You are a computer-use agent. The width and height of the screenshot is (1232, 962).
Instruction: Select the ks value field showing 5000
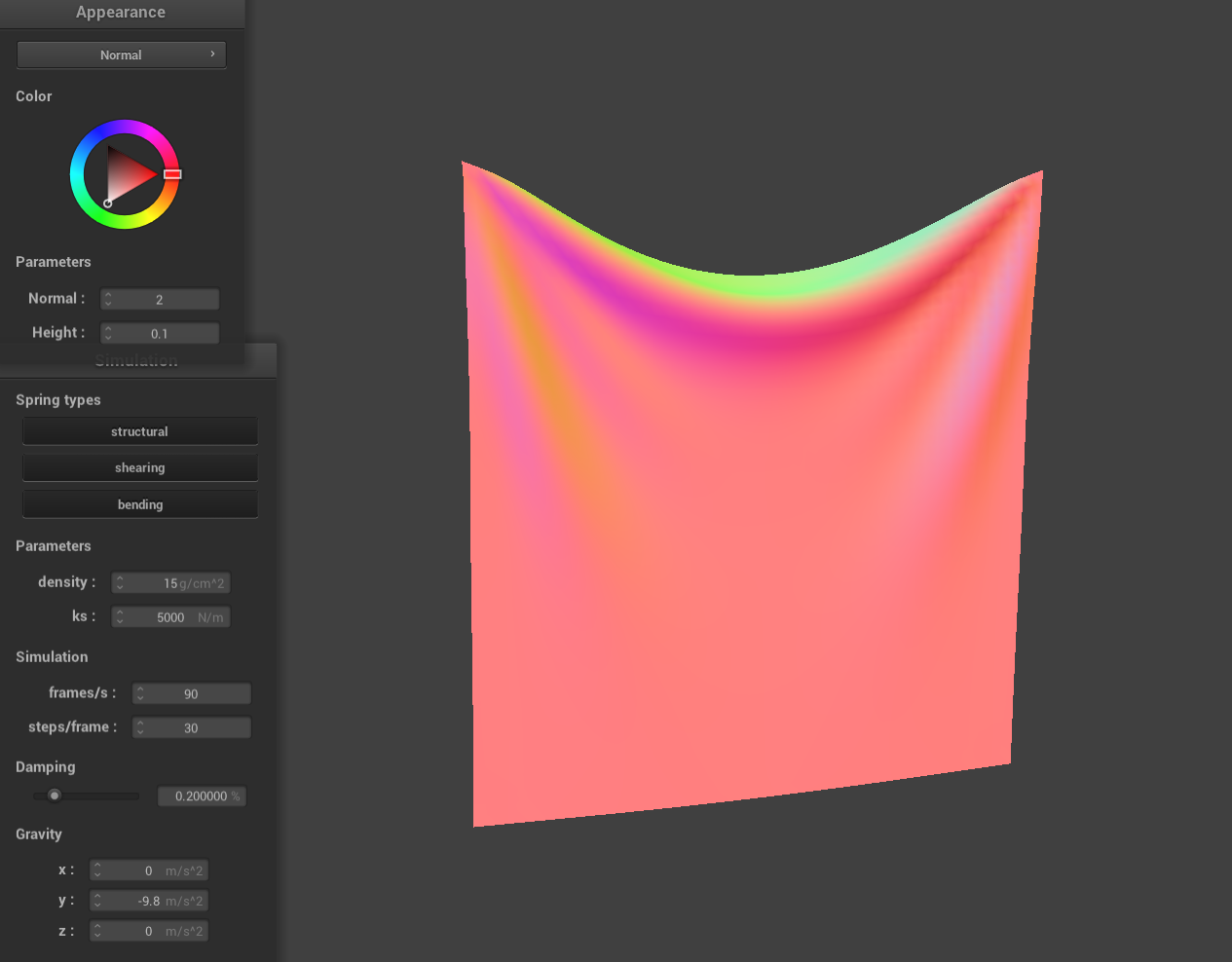171,617
